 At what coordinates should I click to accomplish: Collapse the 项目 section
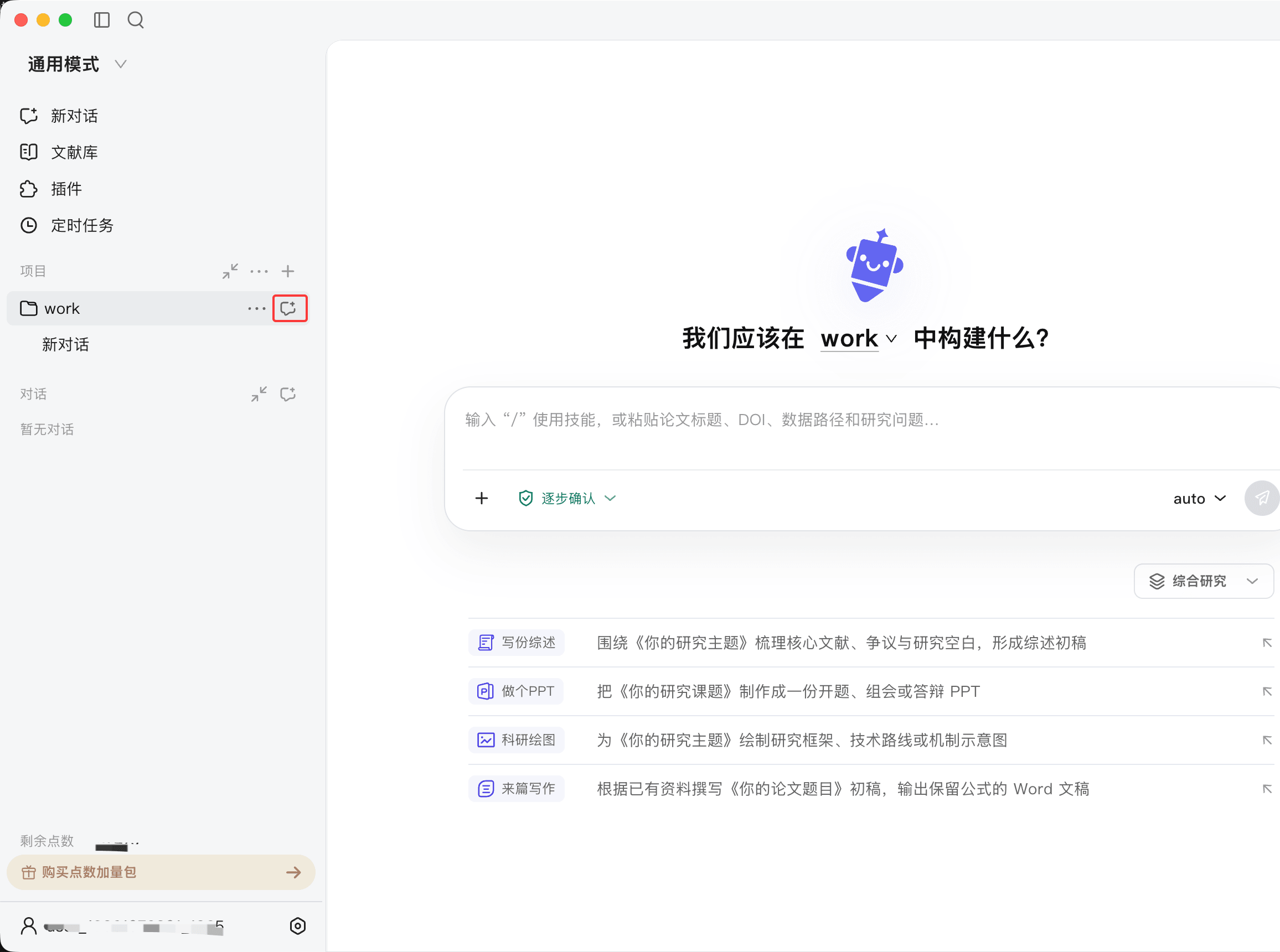click(230, 271)
